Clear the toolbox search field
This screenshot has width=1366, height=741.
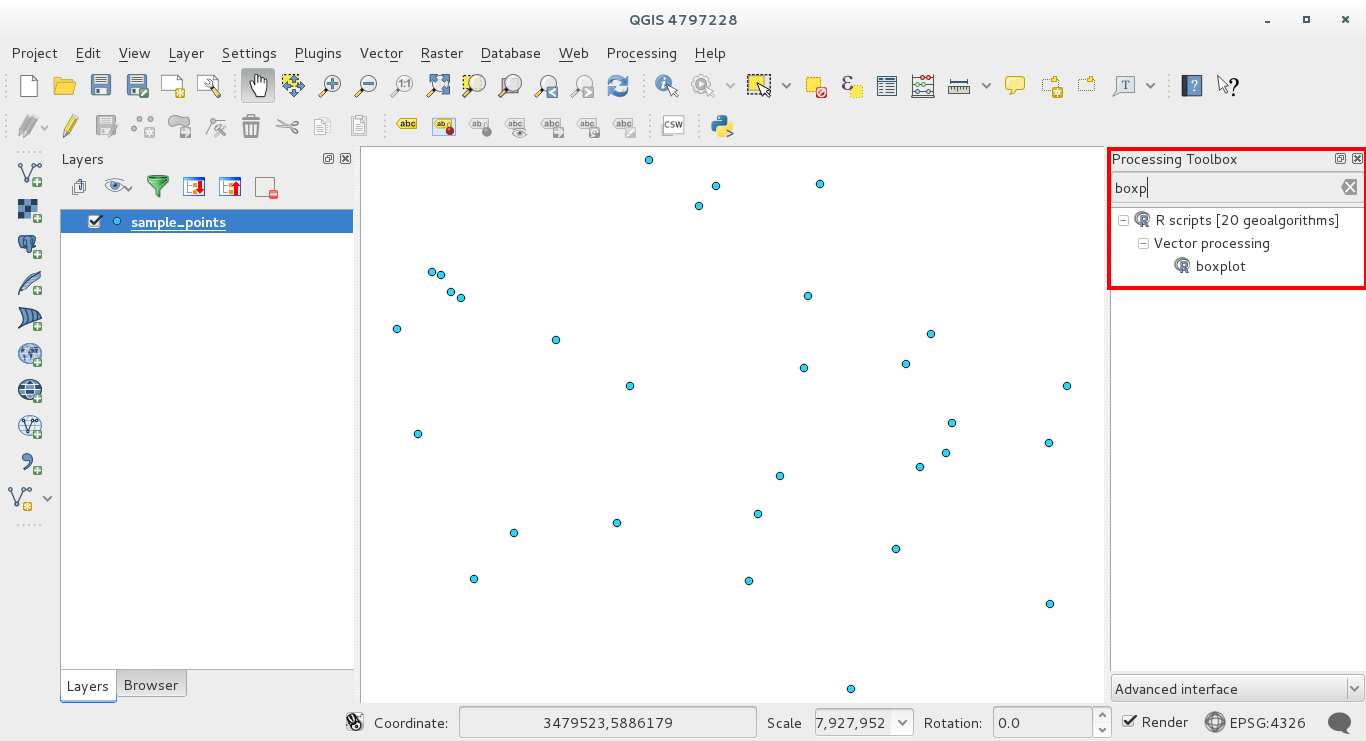(x=1349, y=187)
